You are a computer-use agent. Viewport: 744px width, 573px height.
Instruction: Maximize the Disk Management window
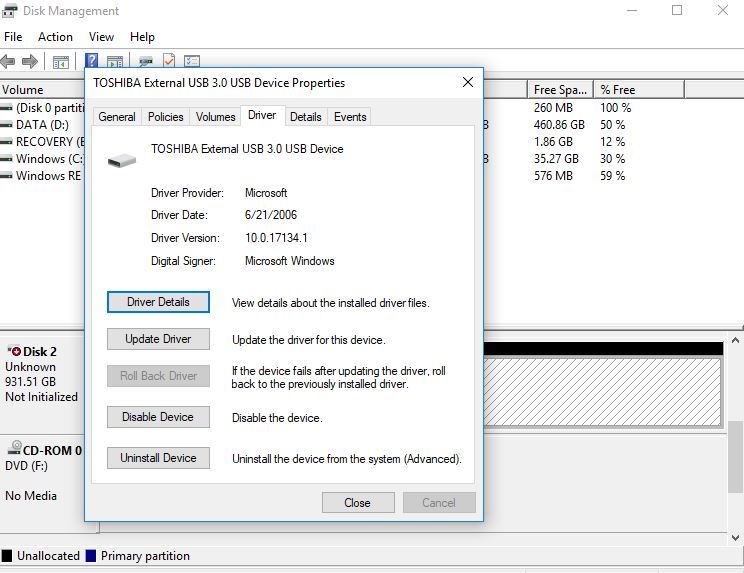pyautogui.click(x=677, y=10)
